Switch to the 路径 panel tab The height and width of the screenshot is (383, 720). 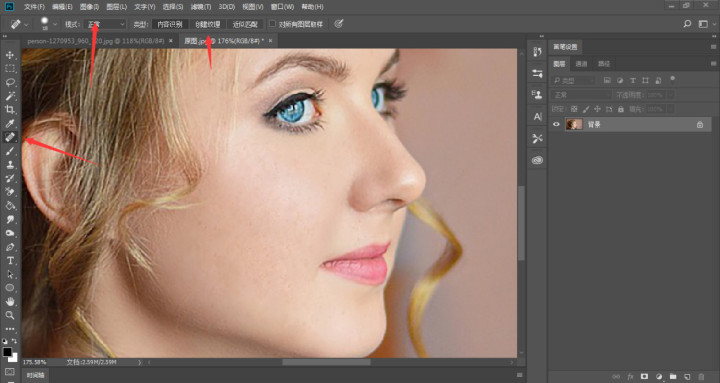click(604, 64)
